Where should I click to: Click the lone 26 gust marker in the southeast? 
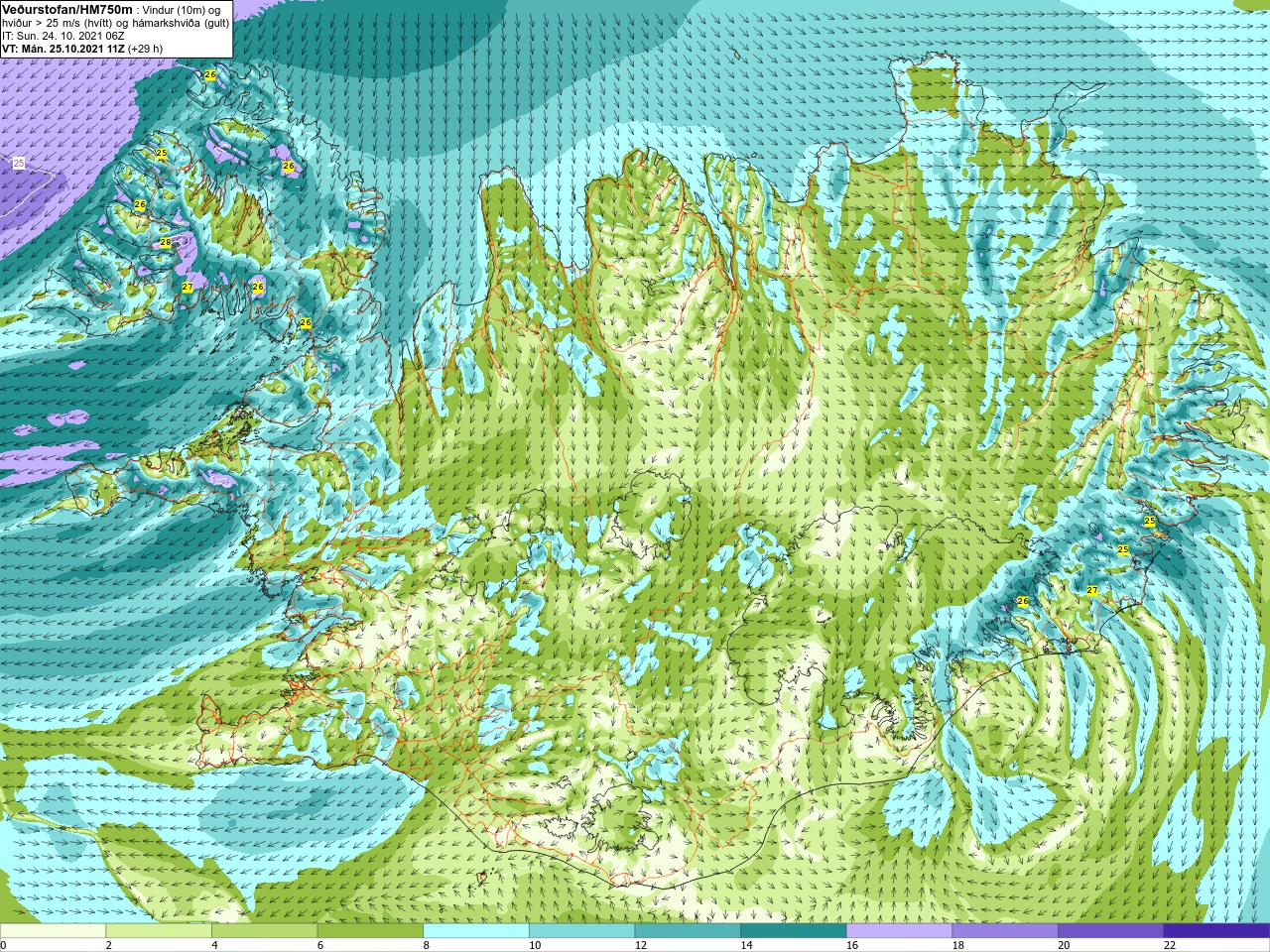coord(1023,601)
